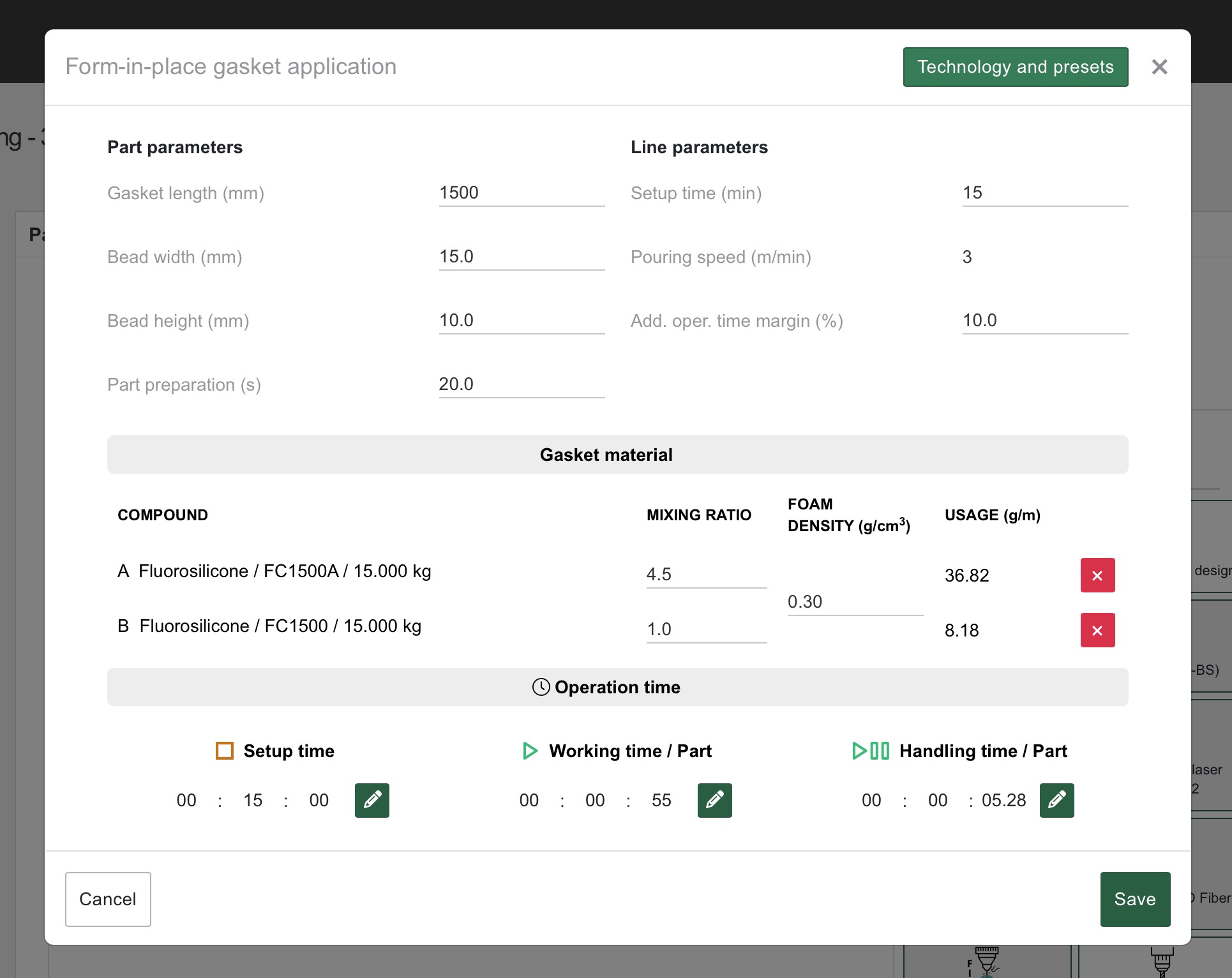Remove compound B Fluorosilicone FC1500
Viewport: 1232px width, 978px height.
(x=1097, y=630)
